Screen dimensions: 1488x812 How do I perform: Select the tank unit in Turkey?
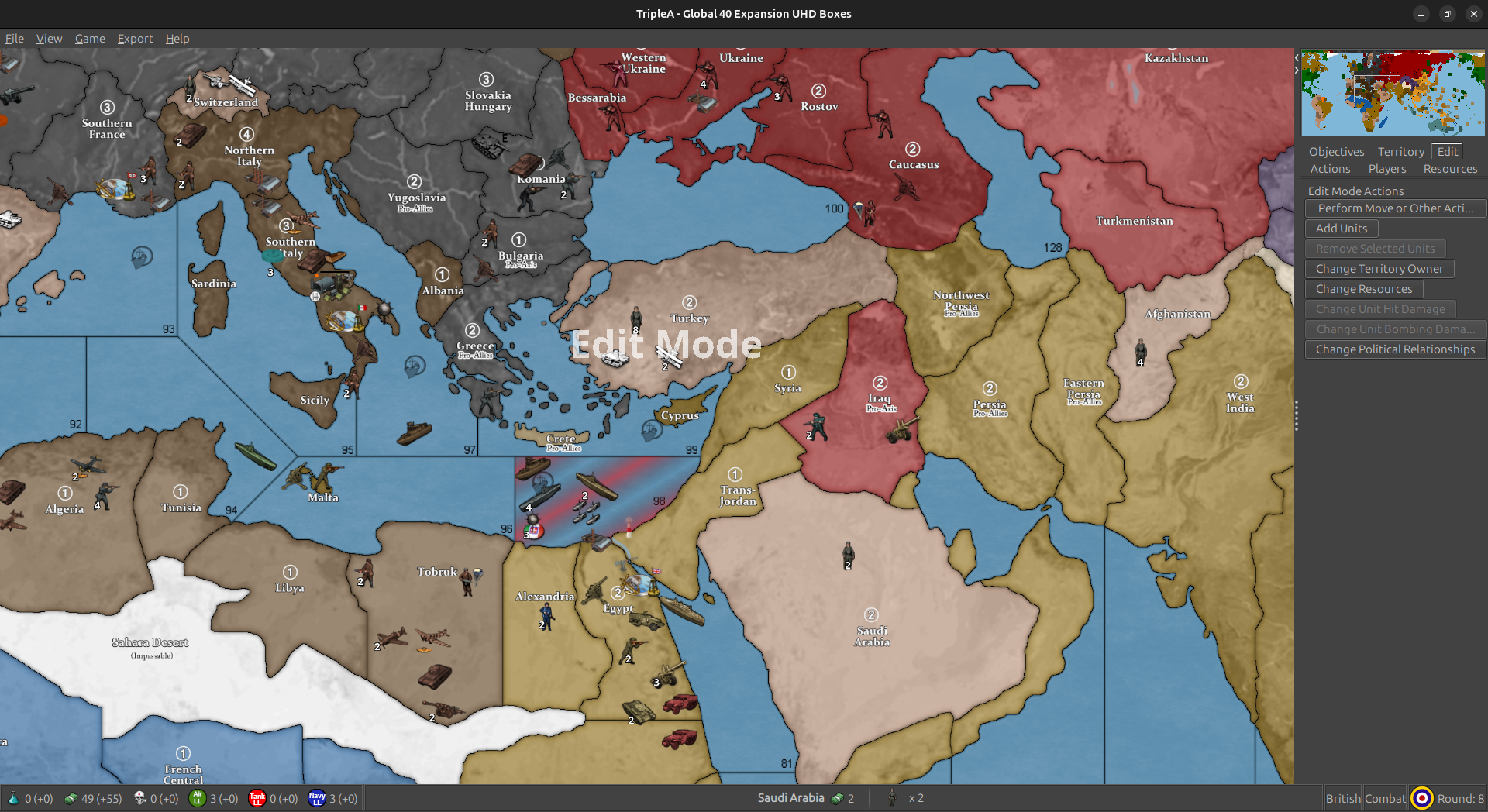615,358
